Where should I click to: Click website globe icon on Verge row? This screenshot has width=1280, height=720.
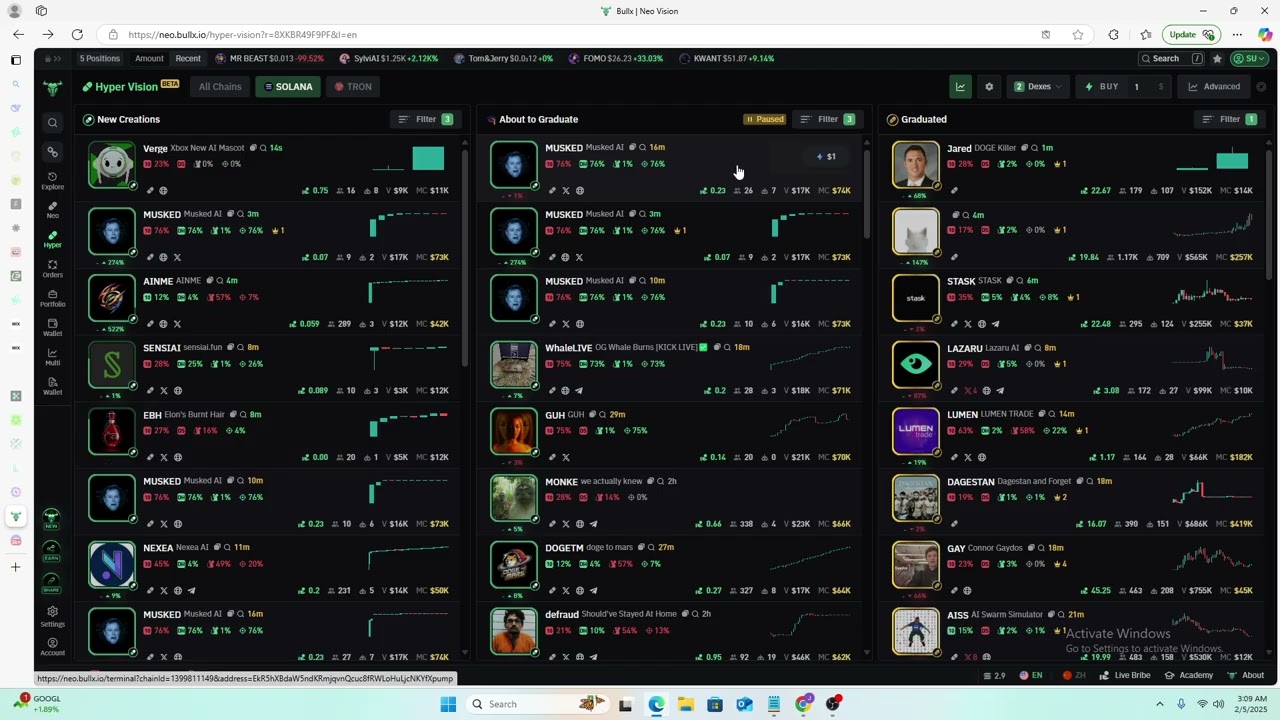(x=163, y=191)
